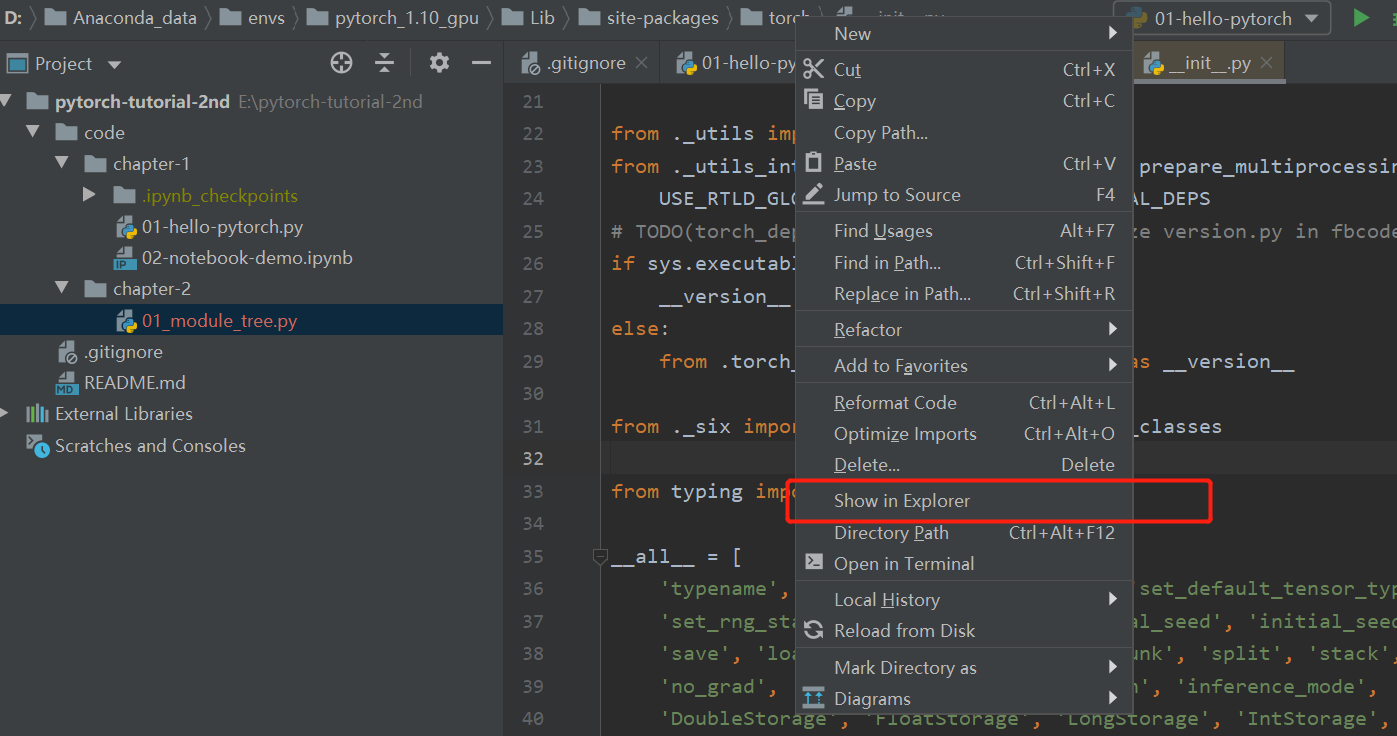The height and width of the screenshot is (736, 1397).
Task: Click the green Run button
Action: (x=1361, y=17)
